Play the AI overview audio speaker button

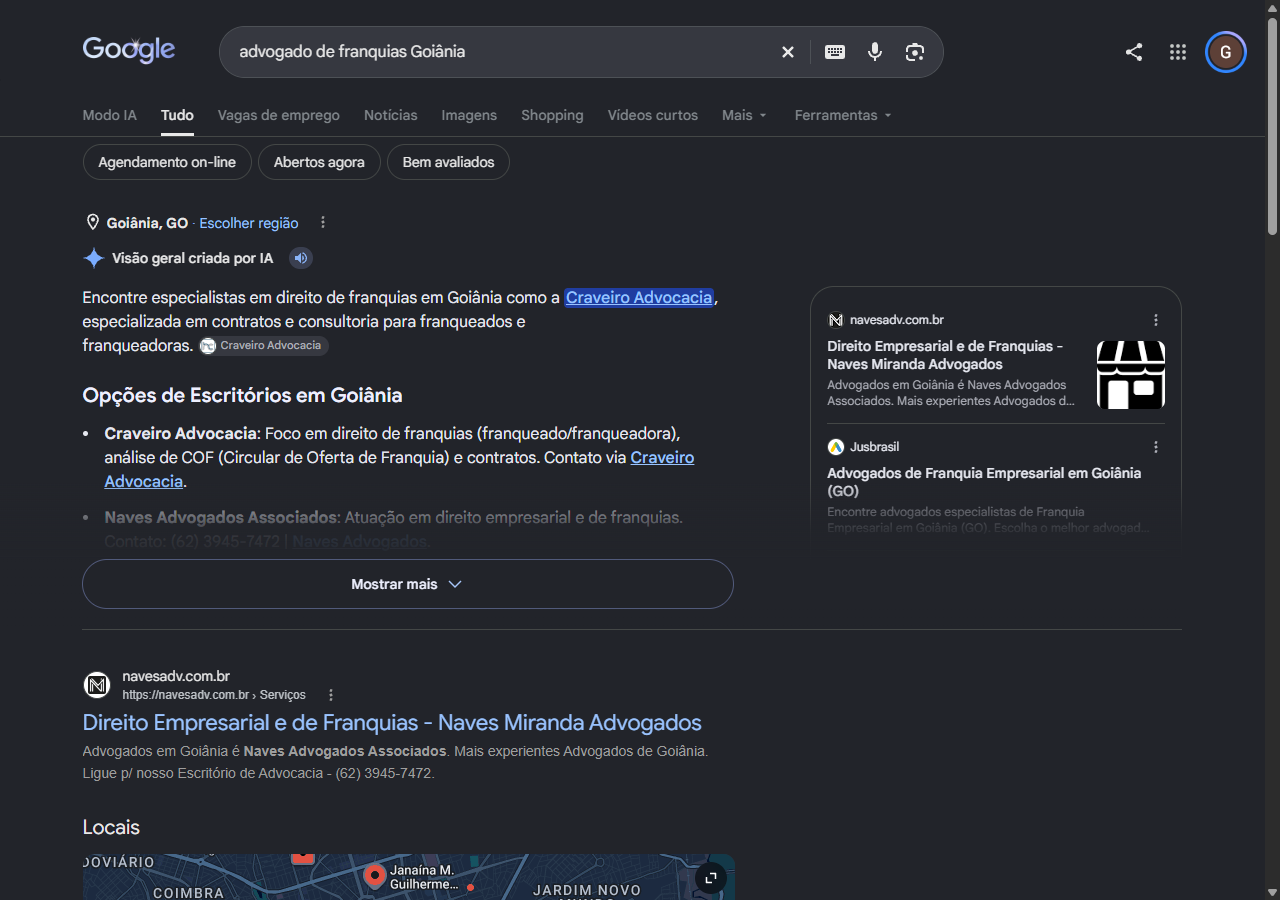(x=301, y=259)
